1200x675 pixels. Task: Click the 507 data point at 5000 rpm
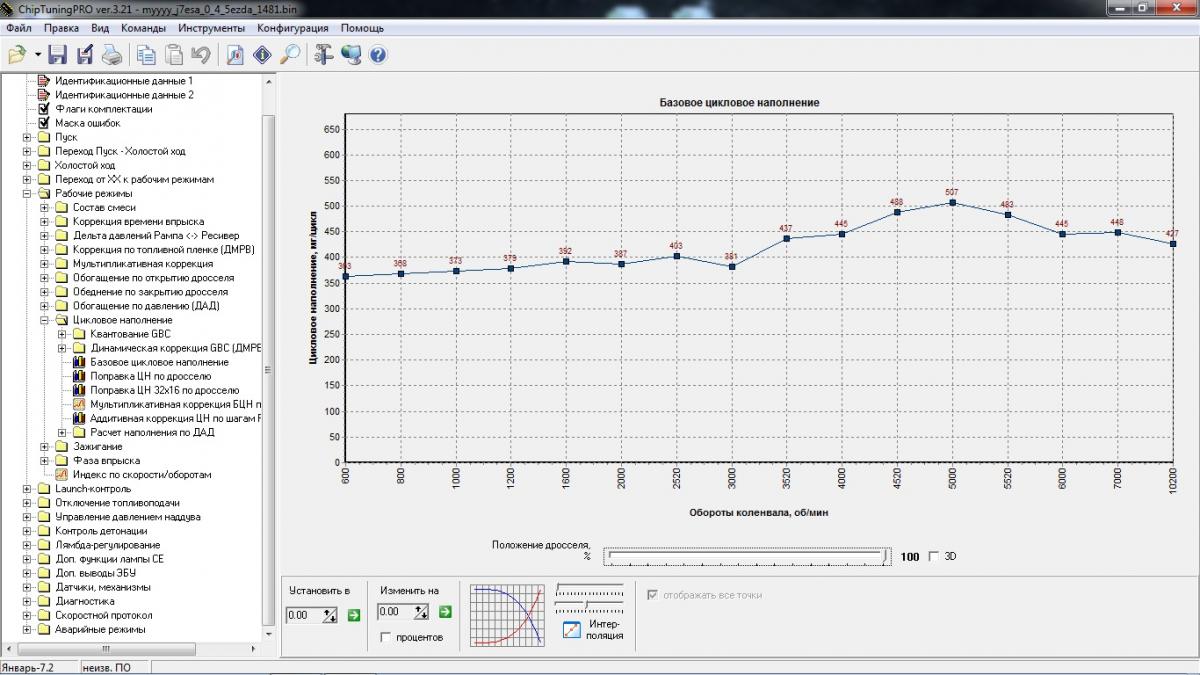[x=953, y=202]
